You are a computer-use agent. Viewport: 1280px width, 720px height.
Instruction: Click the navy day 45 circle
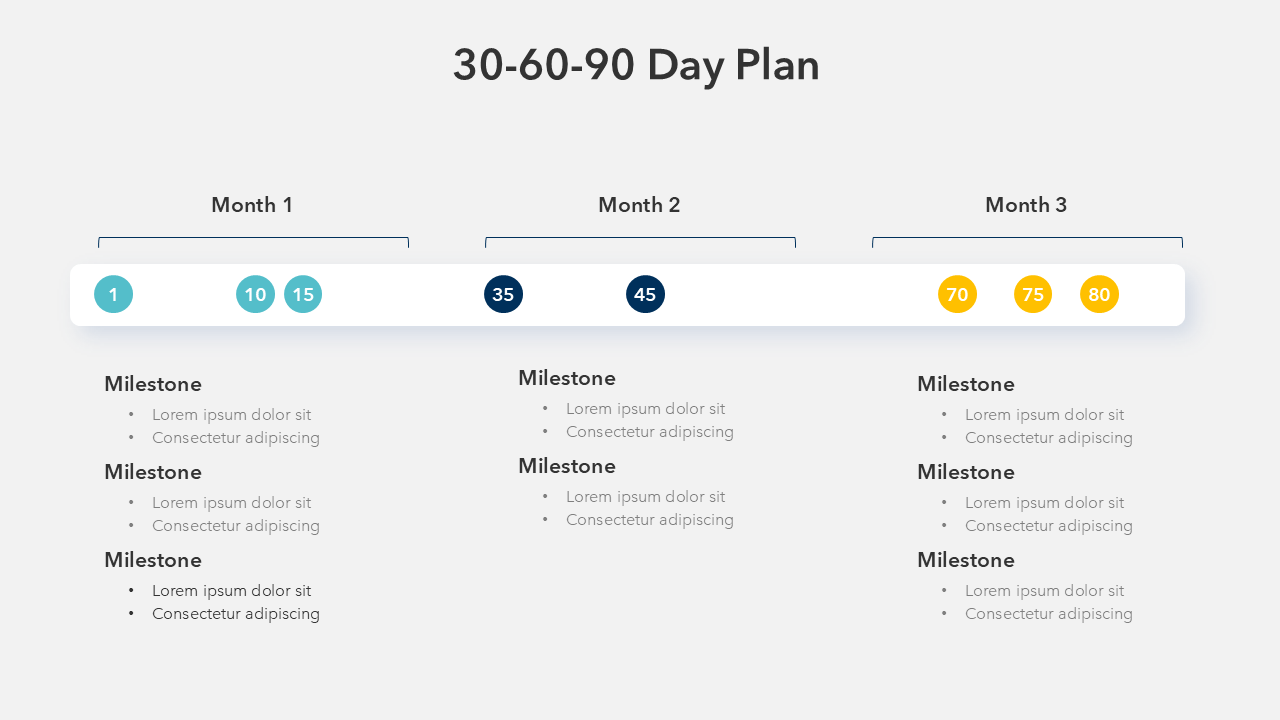point(645,294)
